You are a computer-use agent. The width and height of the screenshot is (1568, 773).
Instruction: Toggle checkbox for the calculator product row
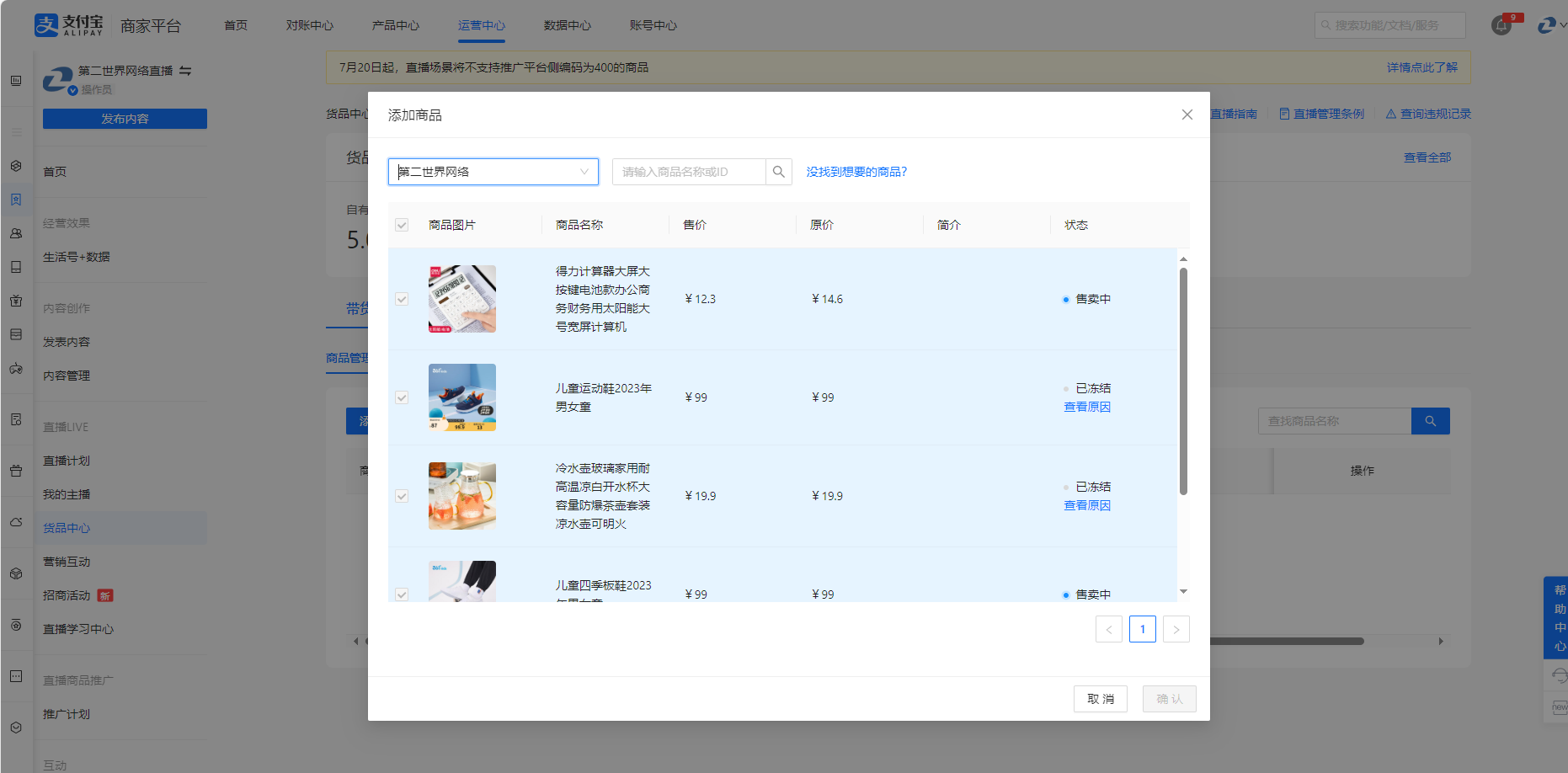tap(402, 299)
